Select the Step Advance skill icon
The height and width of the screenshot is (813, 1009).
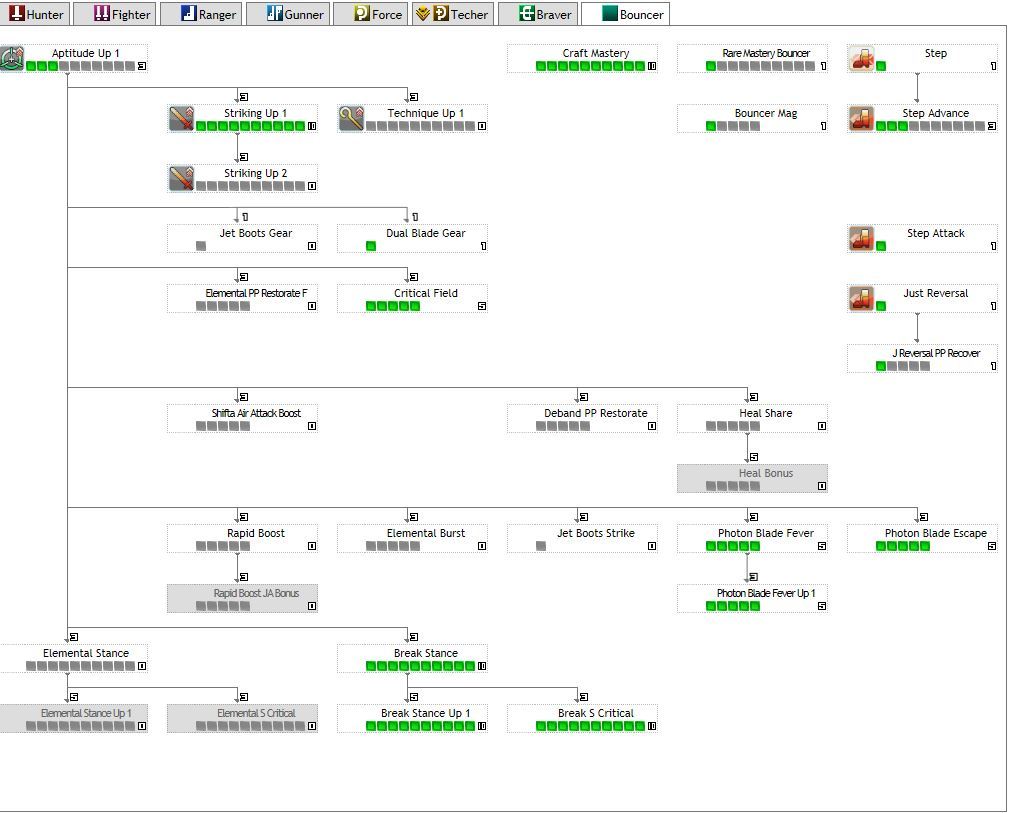pyautogui.click(x=861, y=119)
